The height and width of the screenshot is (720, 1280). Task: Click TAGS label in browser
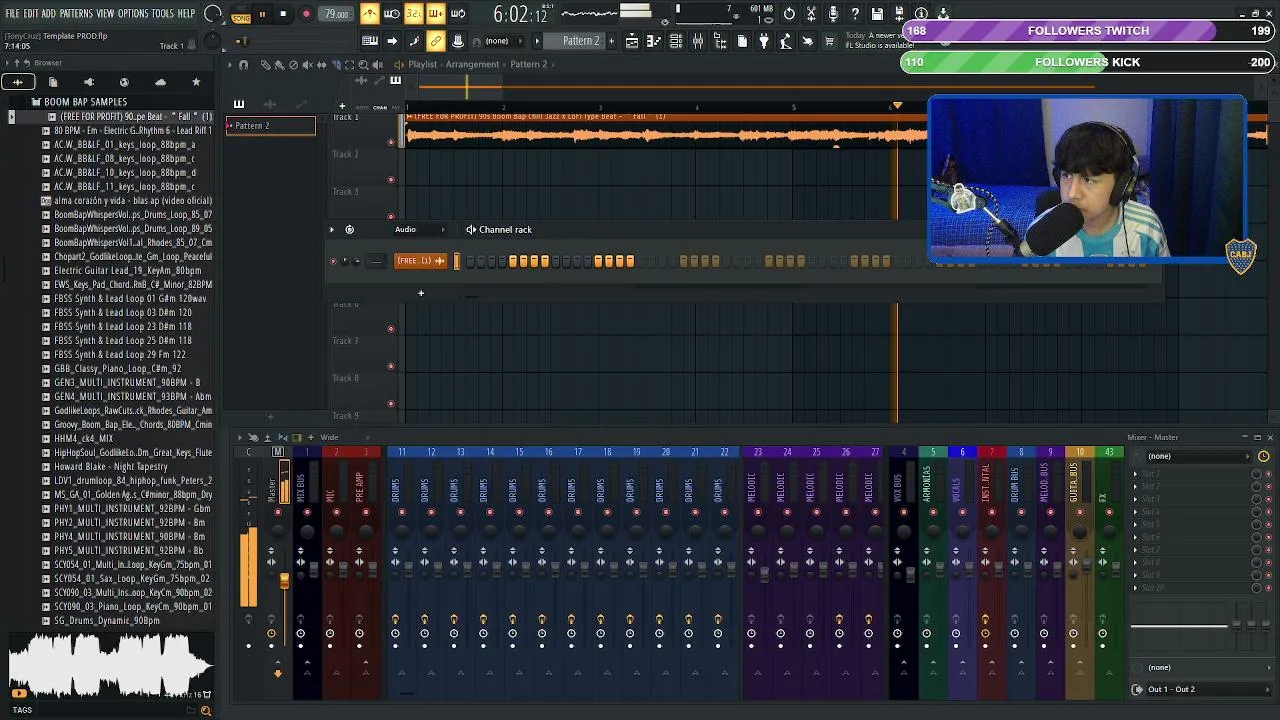coord(22,710)
